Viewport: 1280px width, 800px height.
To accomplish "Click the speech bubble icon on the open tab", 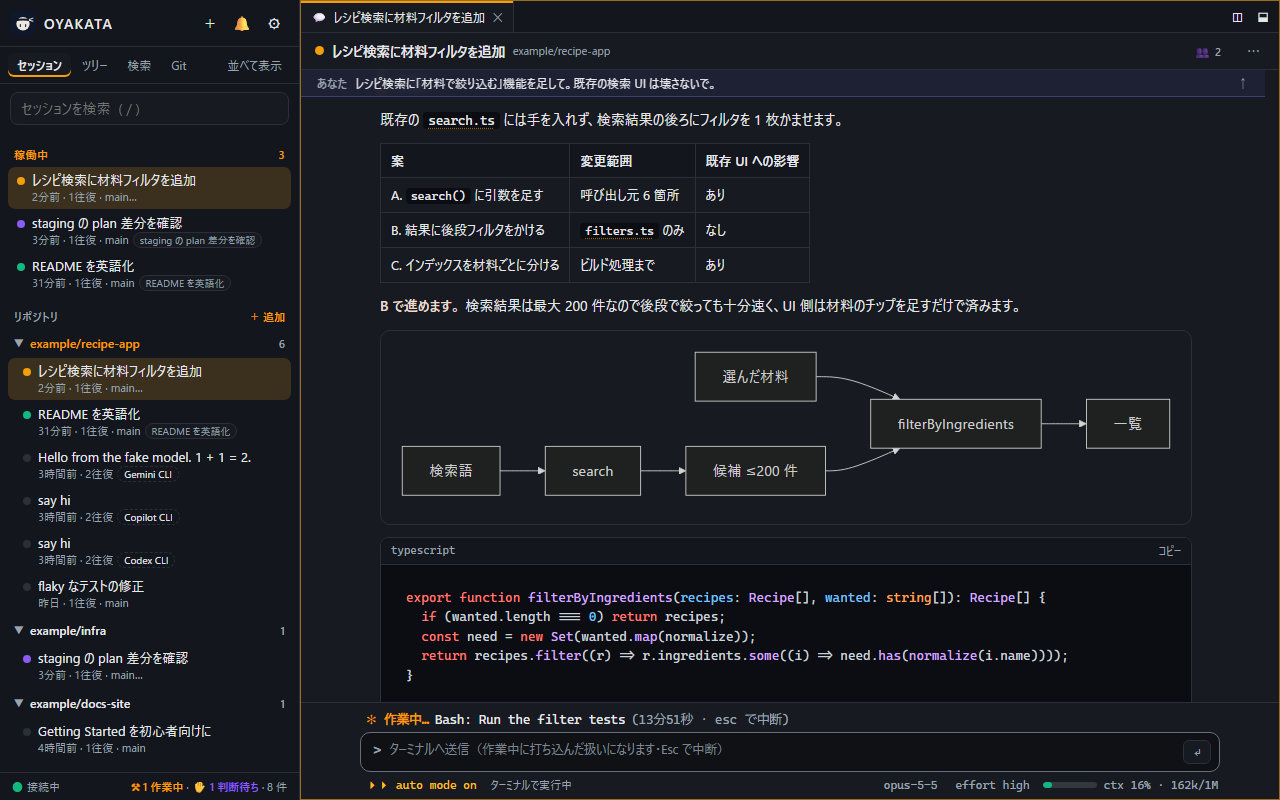I will point(319,17).
